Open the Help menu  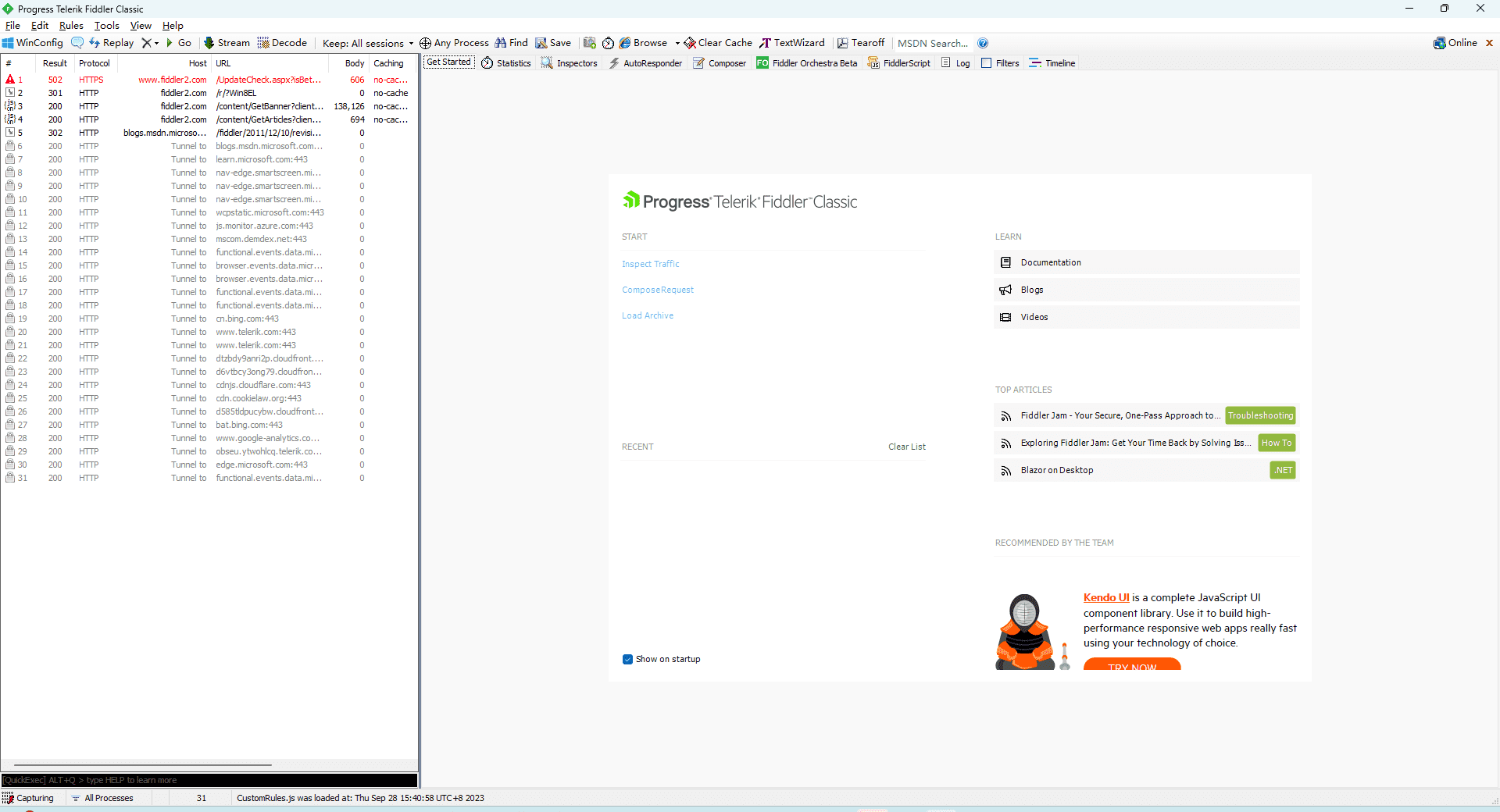[173, 26]
